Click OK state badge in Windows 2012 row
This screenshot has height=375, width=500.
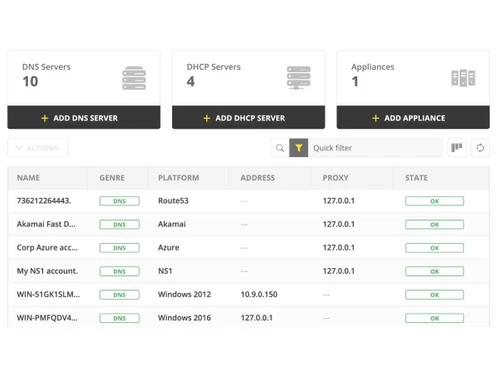point(434,295)
